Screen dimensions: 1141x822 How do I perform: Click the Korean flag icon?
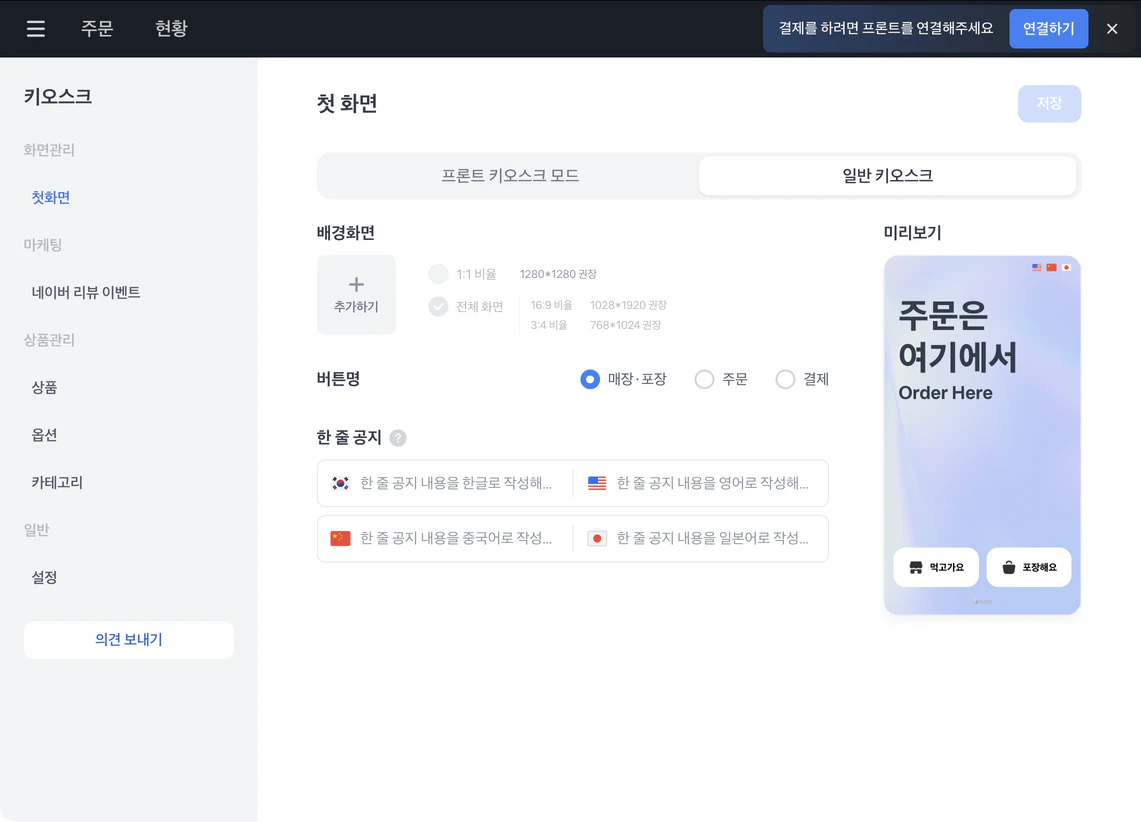click(341, 483)
